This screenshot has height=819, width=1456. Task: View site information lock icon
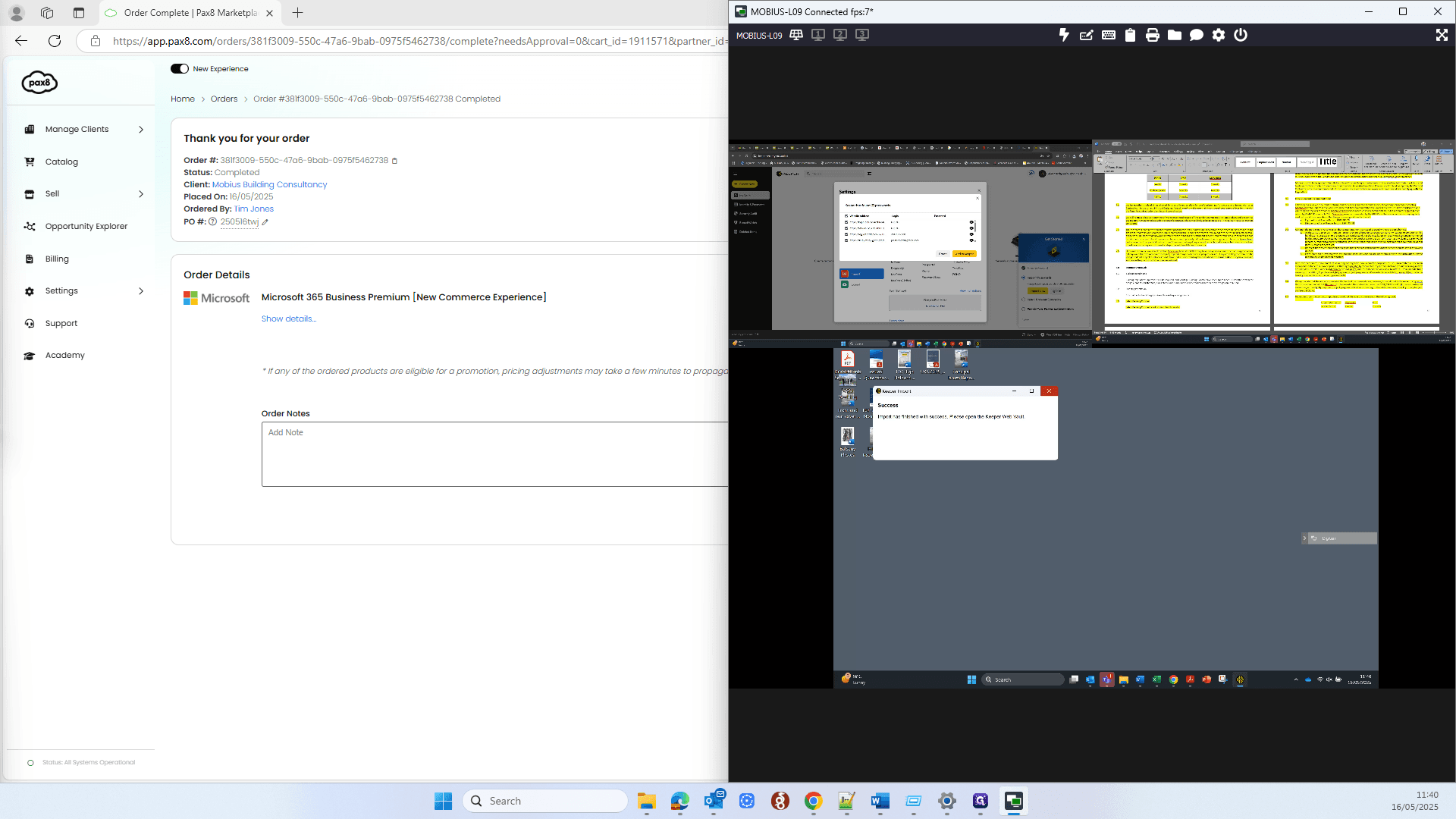pyautogui.click(x=95, y=41)
